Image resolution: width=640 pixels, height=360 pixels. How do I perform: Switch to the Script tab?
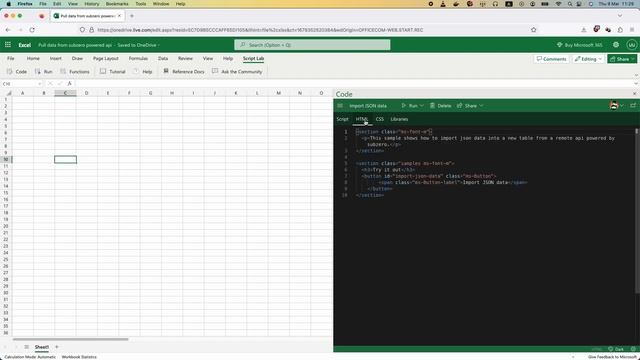(342, 119)
